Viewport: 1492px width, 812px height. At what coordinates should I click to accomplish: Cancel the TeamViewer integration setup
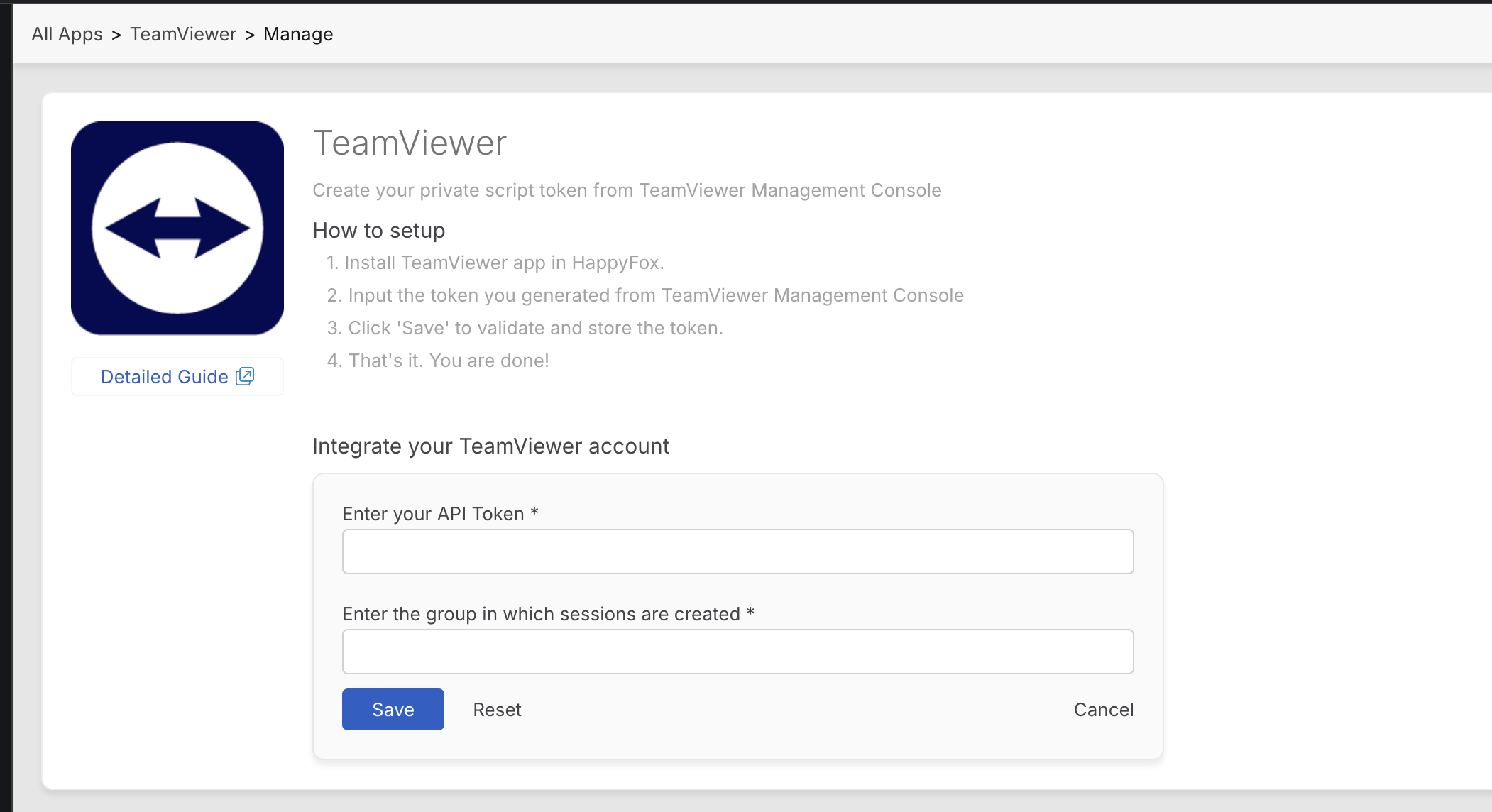click(x=1104, y=710)
